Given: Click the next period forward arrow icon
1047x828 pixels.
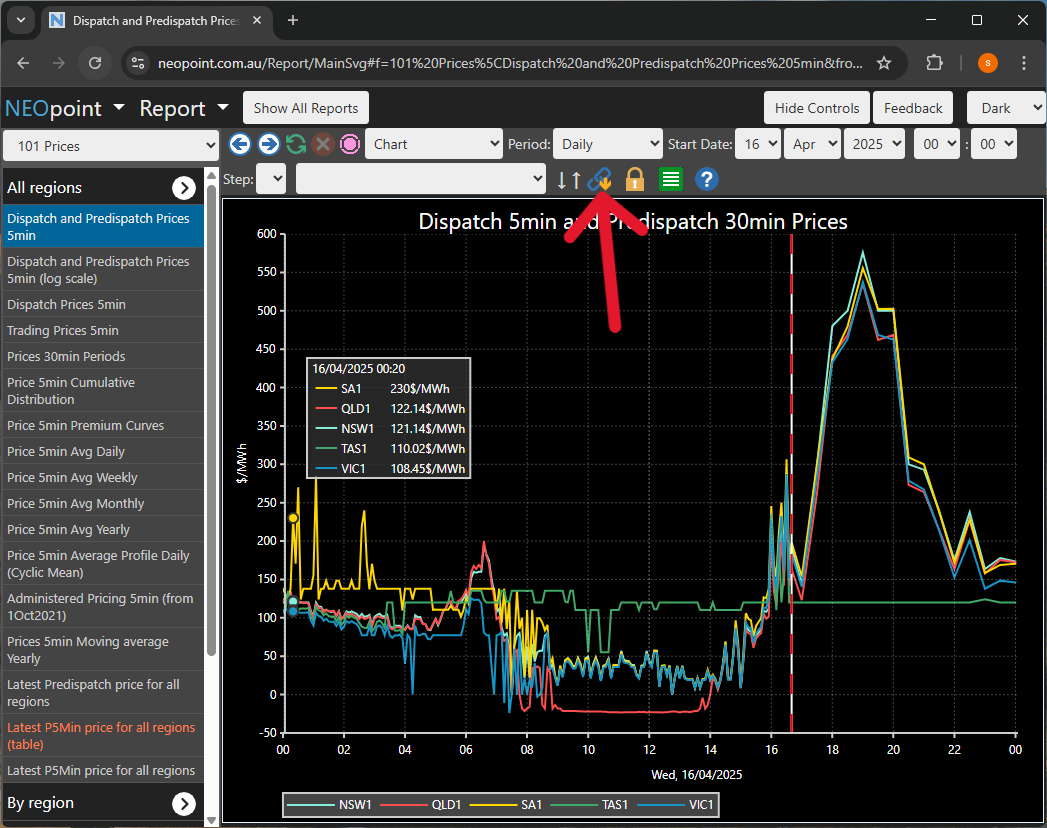Looking at the screenshot, I should 268,144.
